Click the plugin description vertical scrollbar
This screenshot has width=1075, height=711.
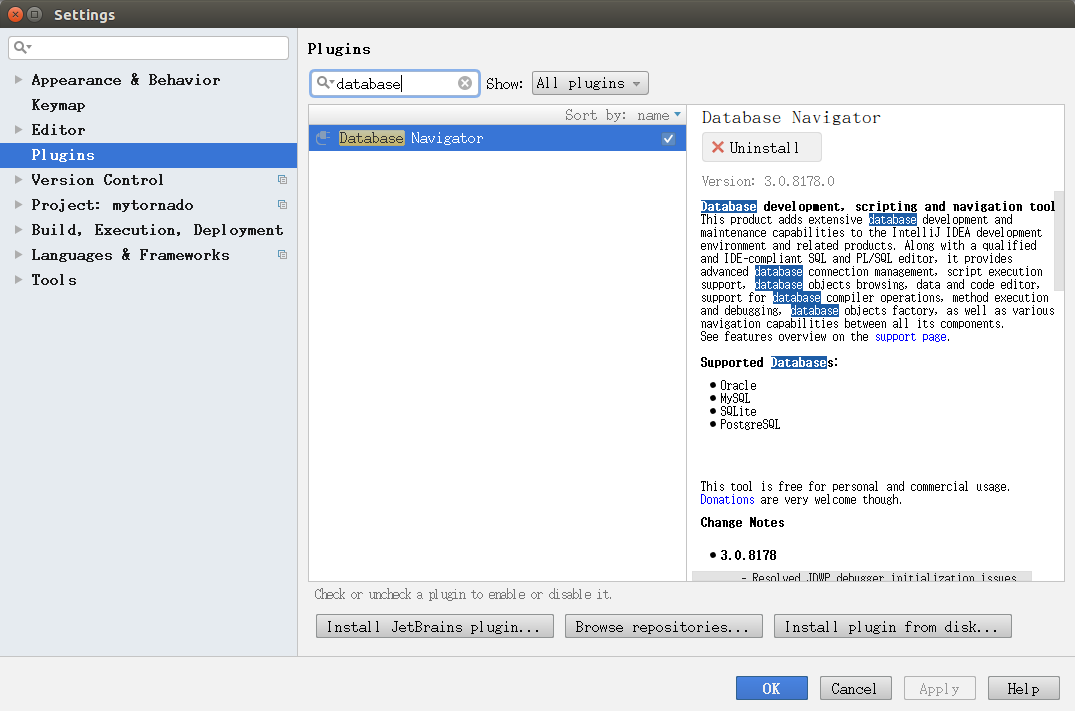pos(1059,241)
